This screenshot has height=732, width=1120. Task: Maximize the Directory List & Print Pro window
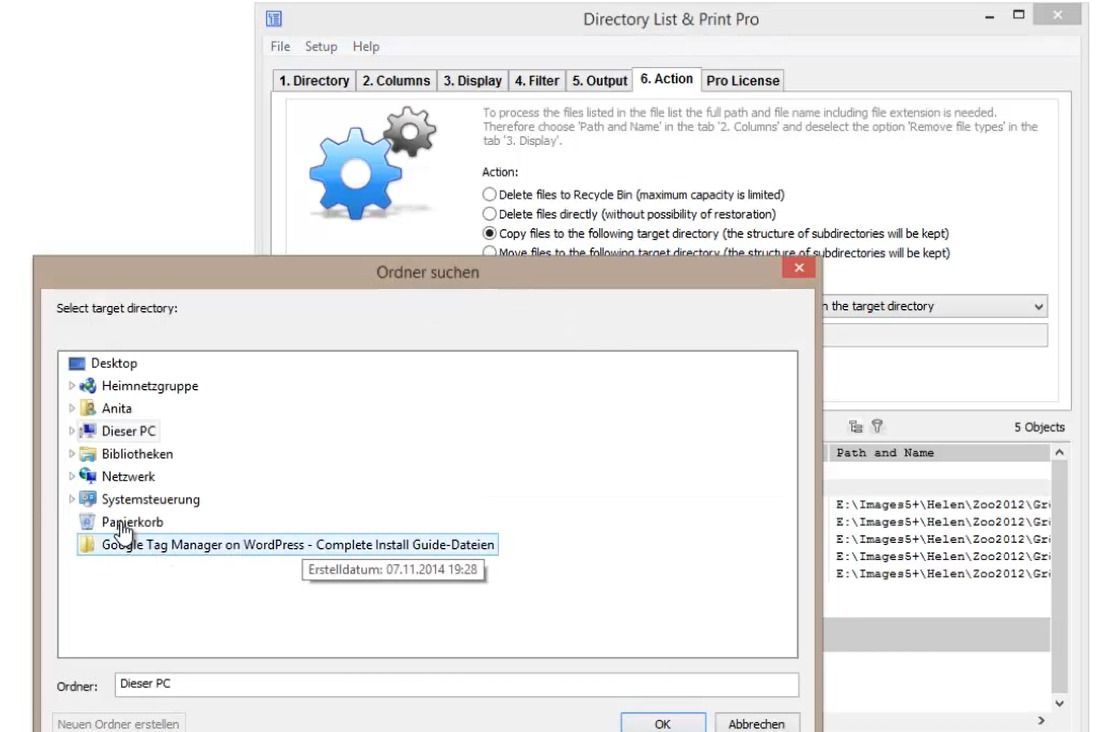pos(1019,15)
